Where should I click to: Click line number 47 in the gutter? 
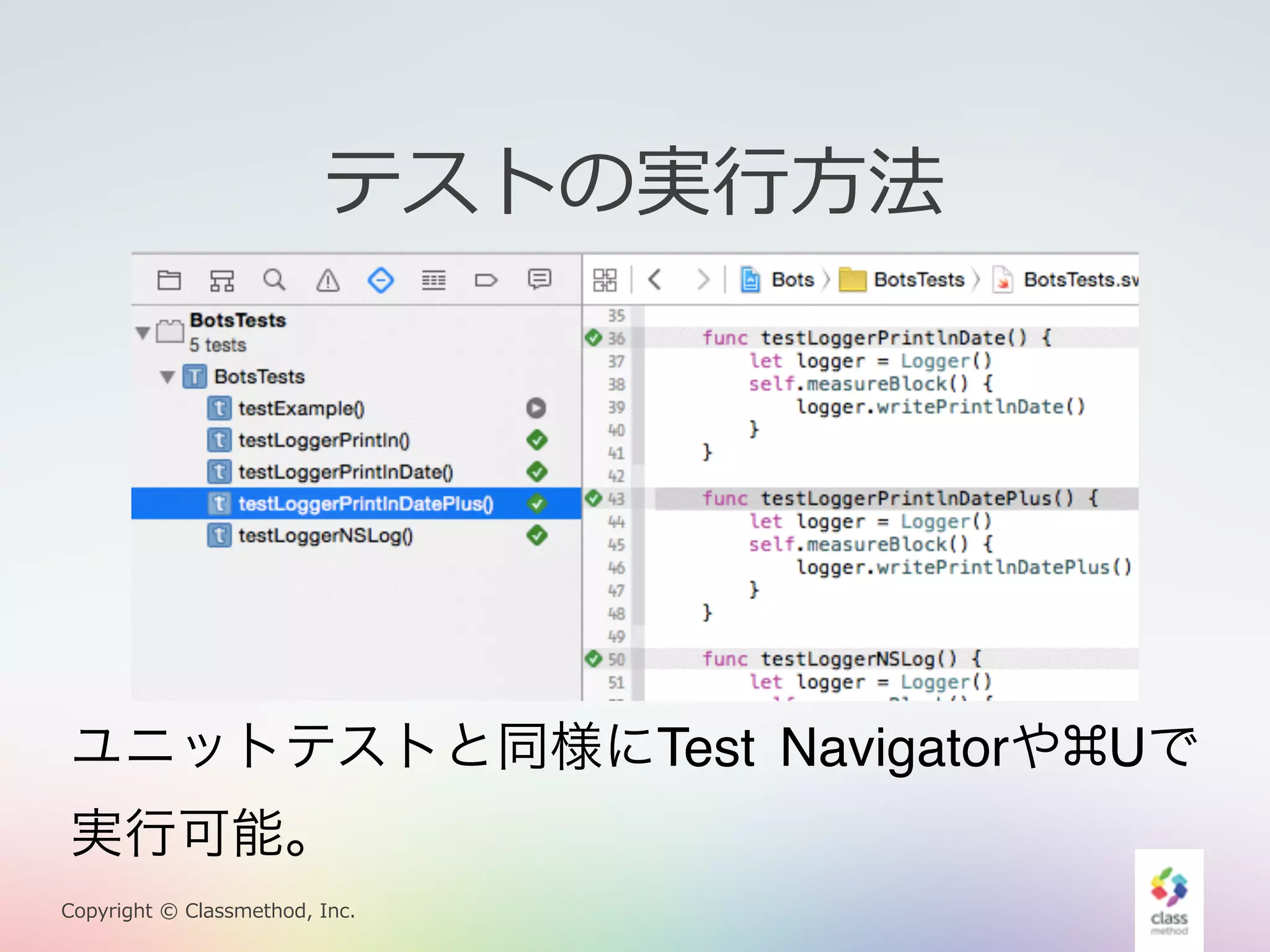point(616,591)
